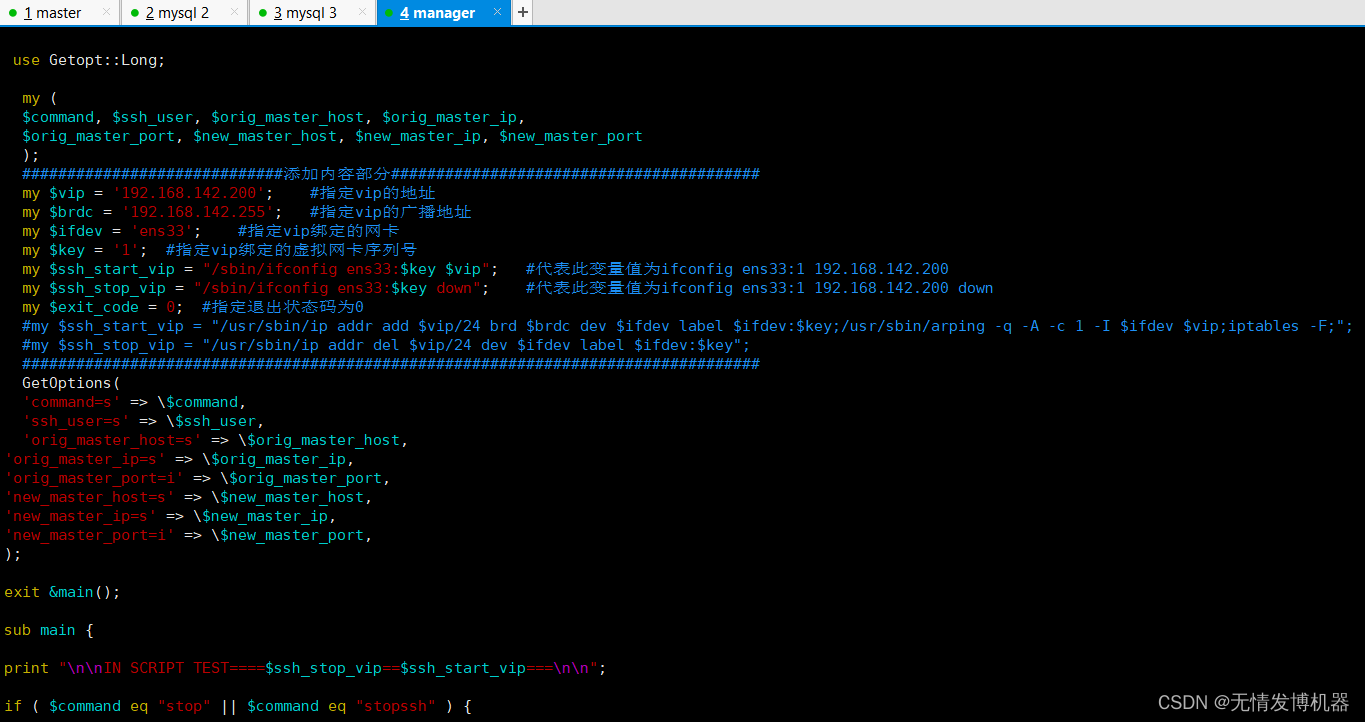Click the 'IN SCRIPT TEST' print statement
The height and width of the screenshot is (722, 1365).
click(305, 668)
